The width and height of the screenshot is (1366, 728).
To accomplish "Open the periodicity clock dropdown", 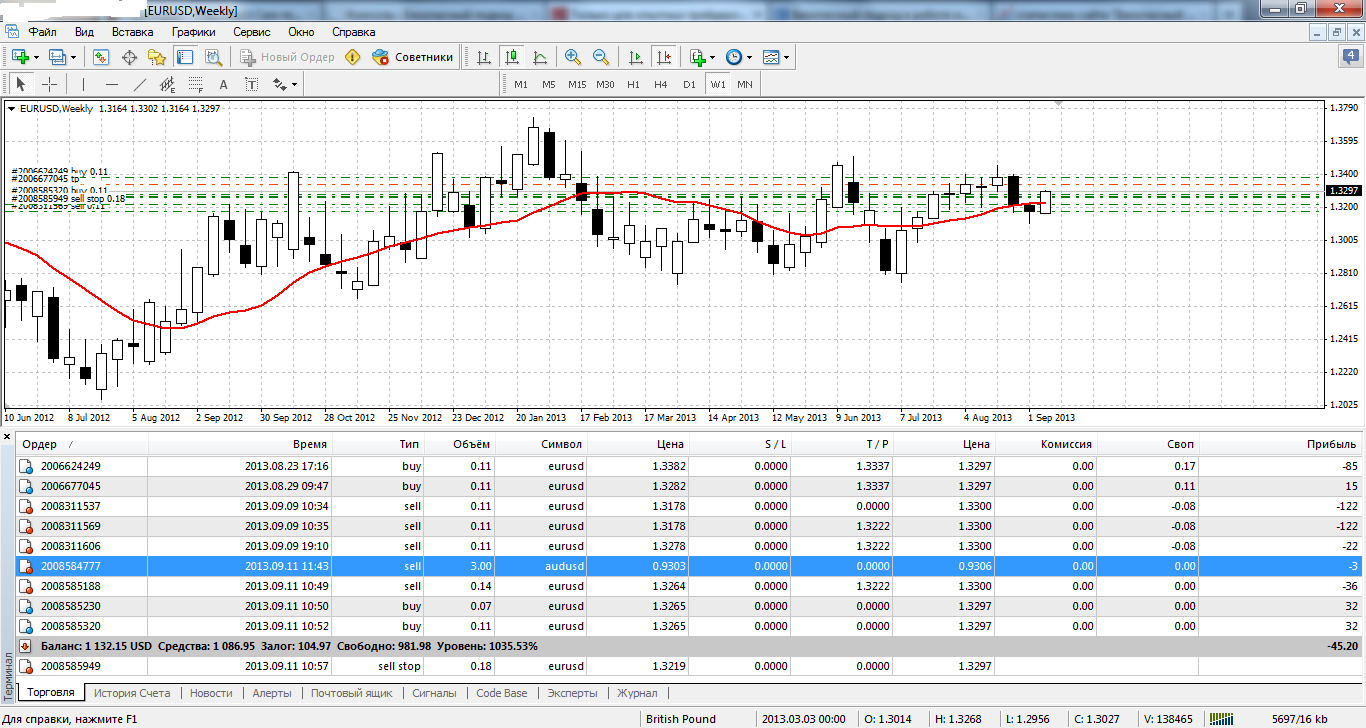I will pyautogui.click(x=738, y=57).
